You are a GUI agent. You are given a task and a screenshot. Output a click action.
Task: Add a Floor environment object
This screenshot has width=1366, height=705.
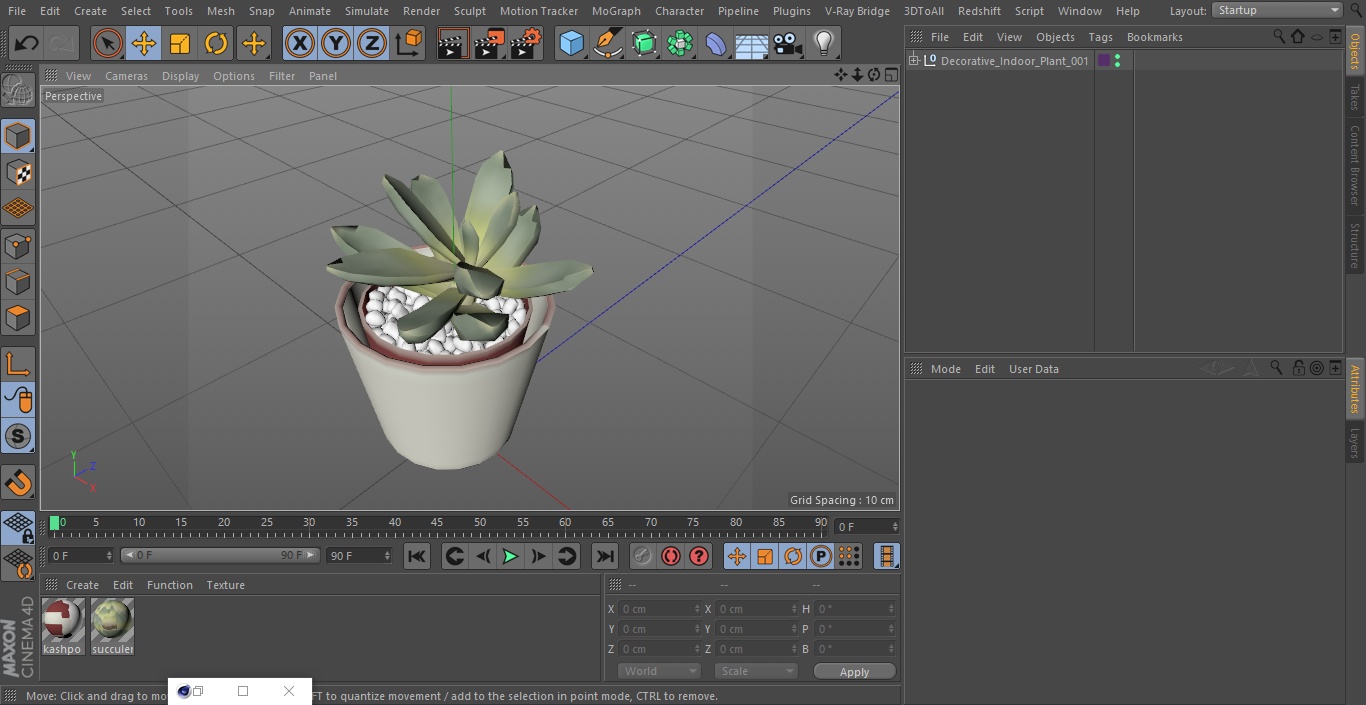[x=752, y=43]
